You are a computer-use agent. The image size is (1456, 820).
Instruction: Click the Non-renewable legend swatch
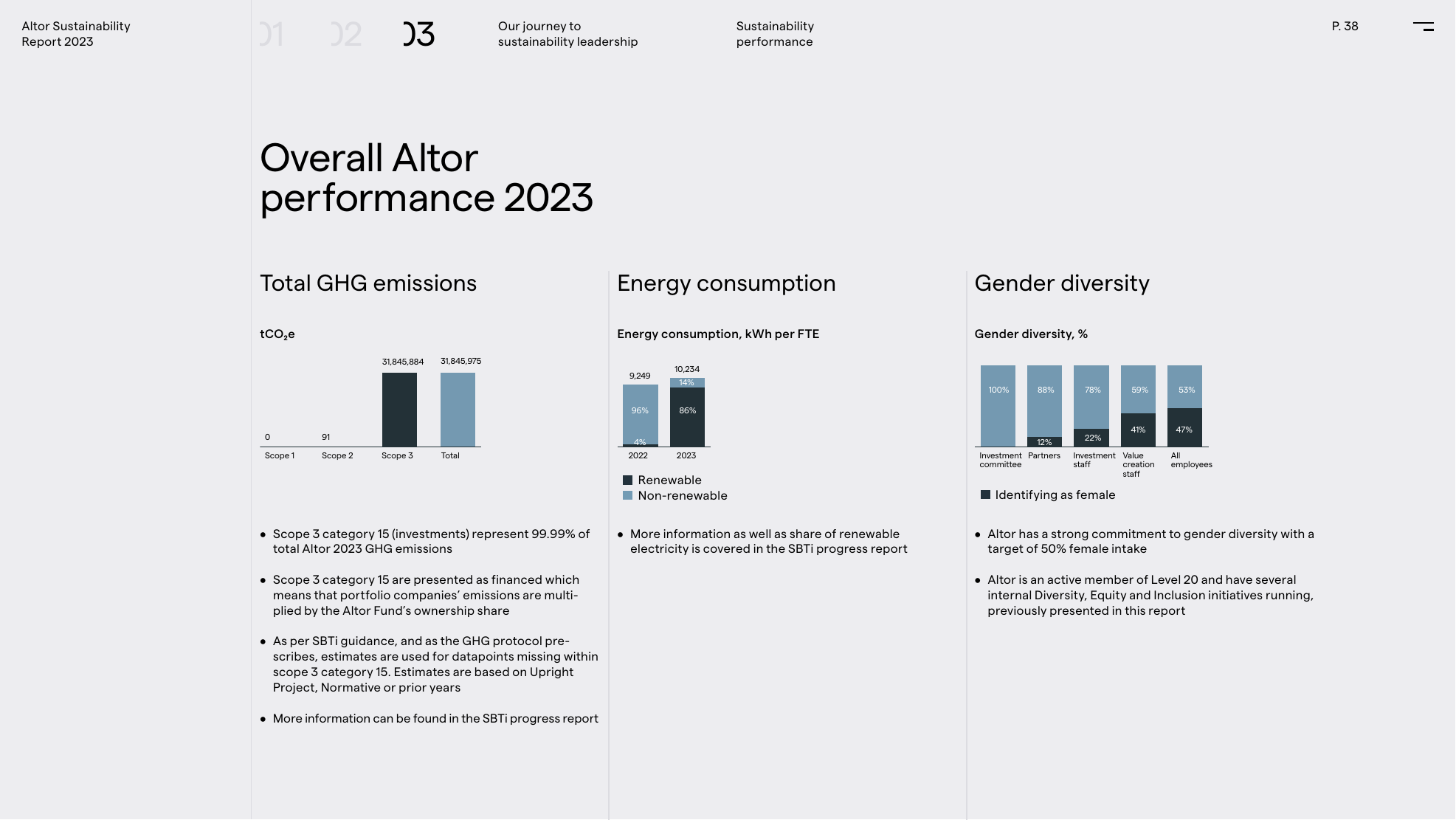click(627, 495)
